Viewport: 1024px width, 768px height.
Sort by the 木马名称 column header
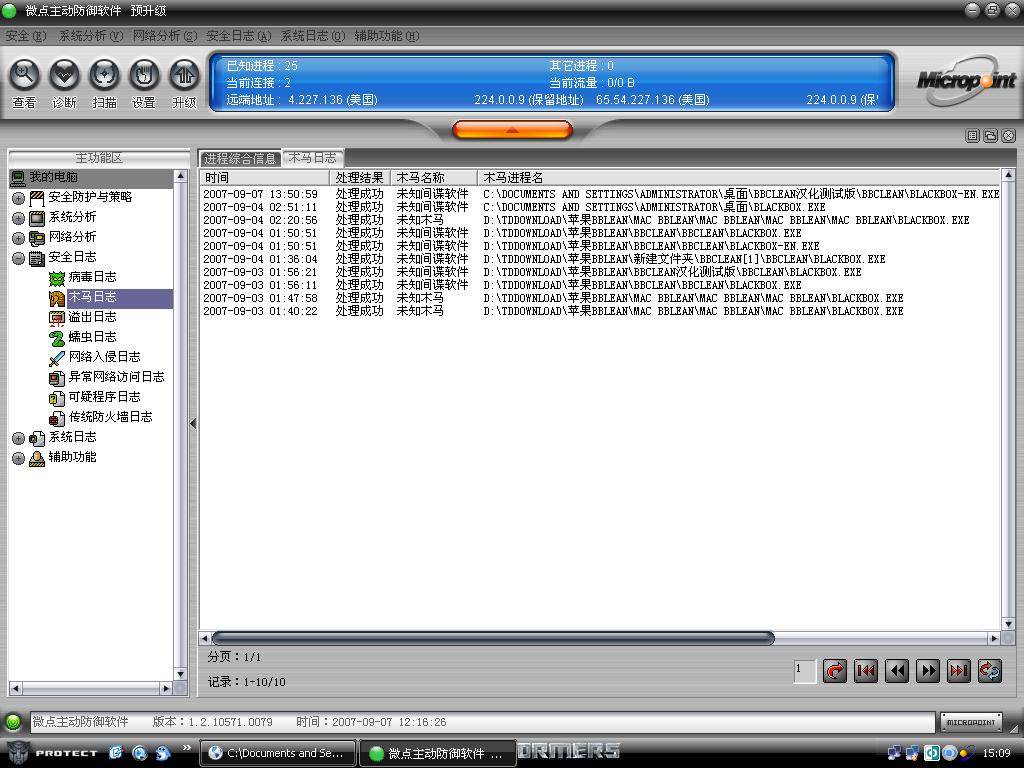tap(434, 178)
